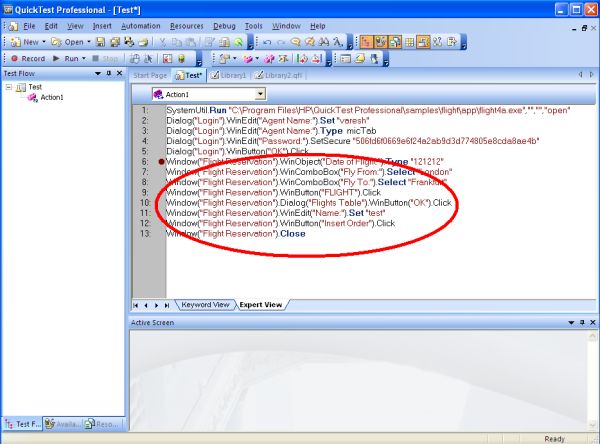600x444 pixels.
Task: Click the Insert Checkpoint icon
Action: [x=225, y=59]
